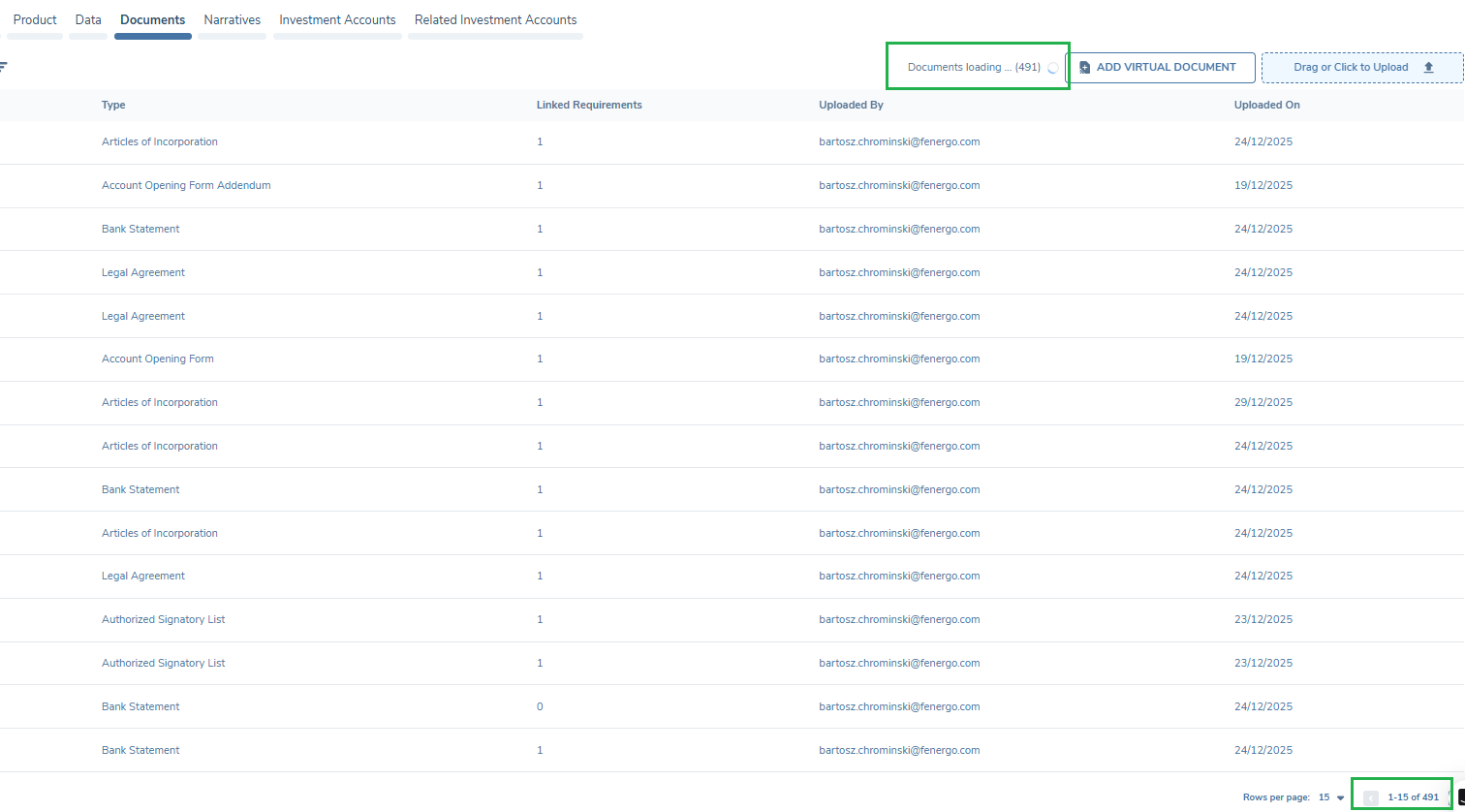The width and height of the screenshot is (1465, 812).
Task: Click linked requirements count 0 for Bank Statement
Action: click(x=540, y=706)
